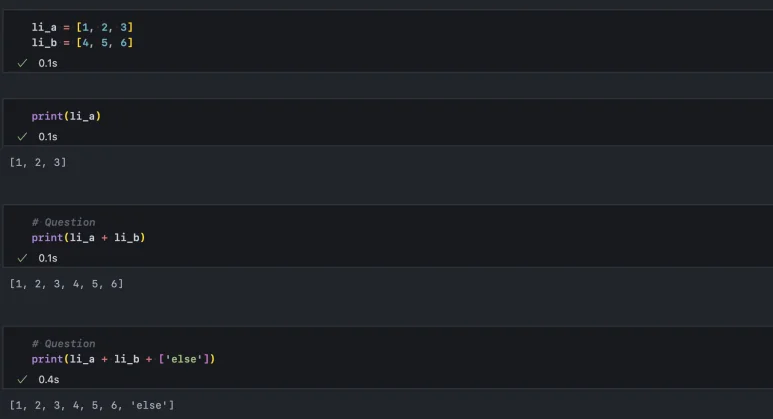773x419 pixels.
Task: Click the li_a variable name in the first cell
Action: 44,27
